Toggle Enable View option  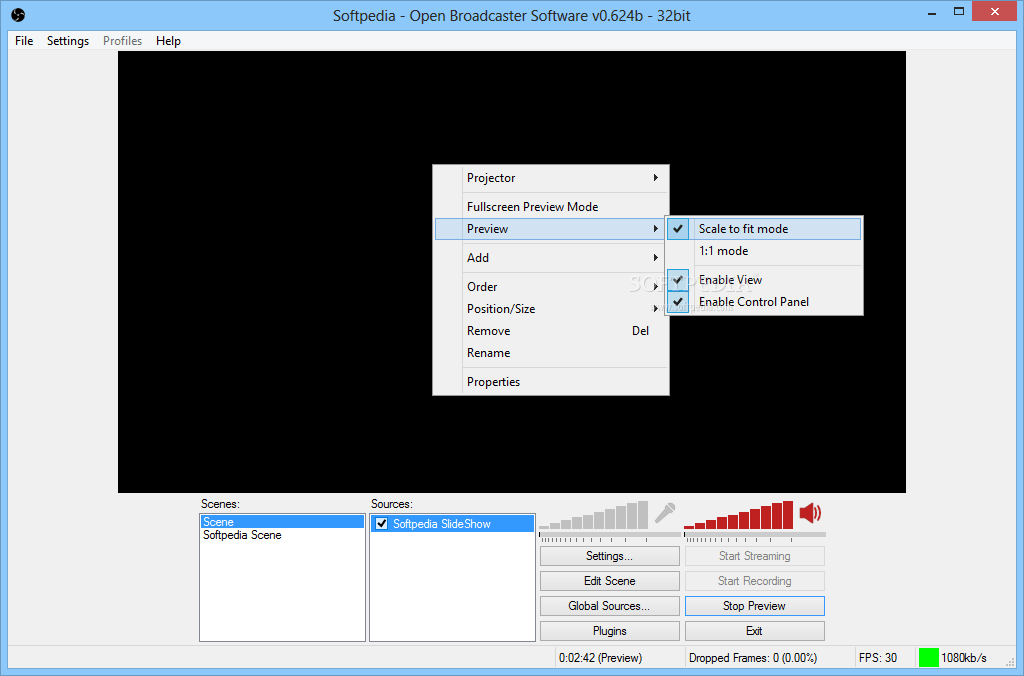pyautogui.click(x=730, y=280)
